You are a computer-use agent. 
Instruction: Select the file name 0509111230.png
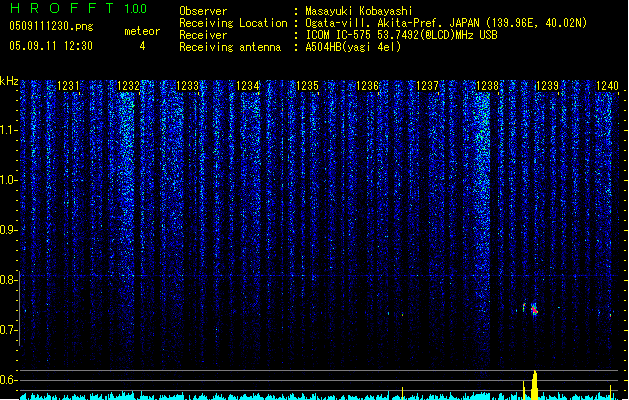[x=51, y=26]
